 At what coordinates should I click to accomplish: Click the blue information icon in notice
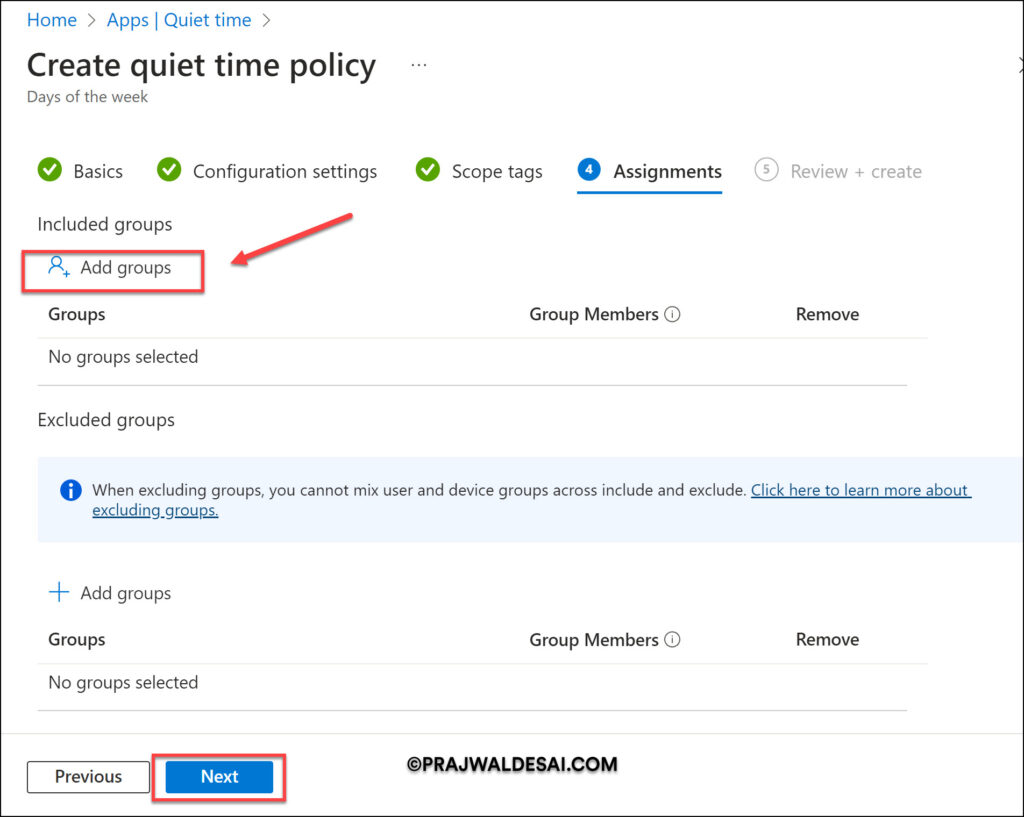pyautogui.click(x=71, y=490)
